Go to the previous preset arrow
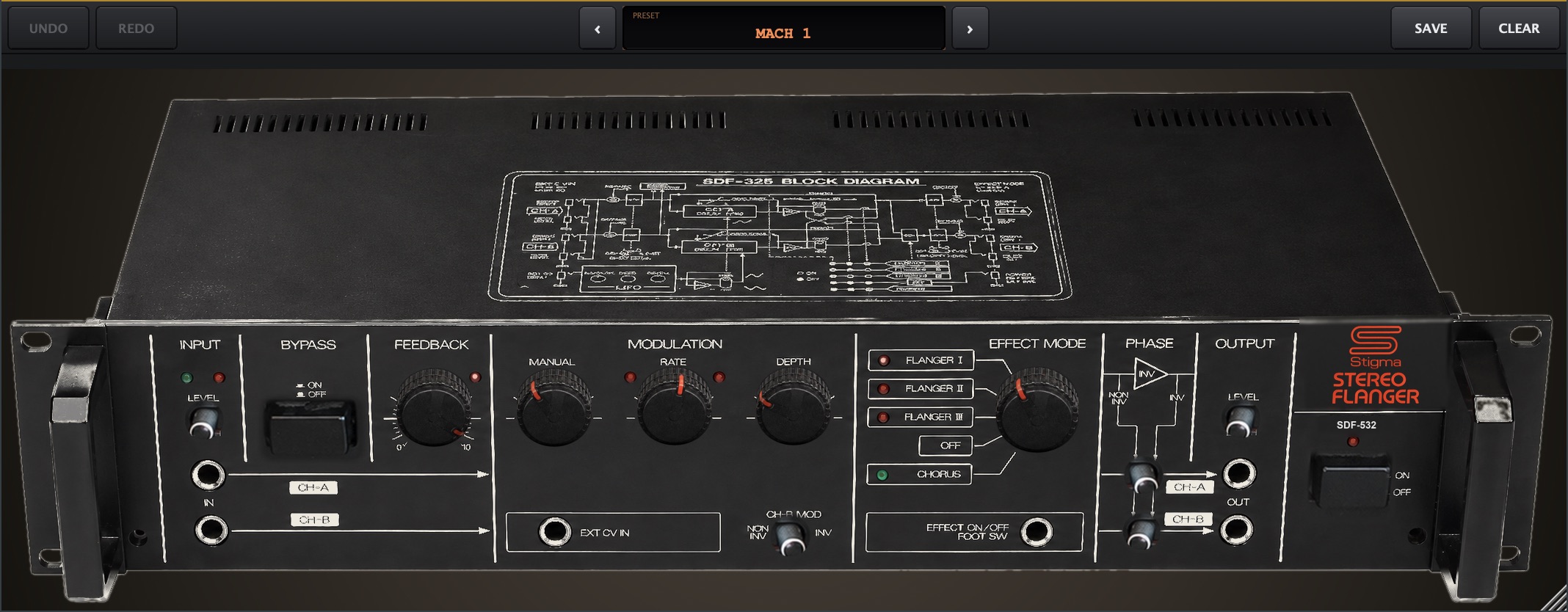Image resolution: width=1568 pixels, height=612 pixels. 598,29
